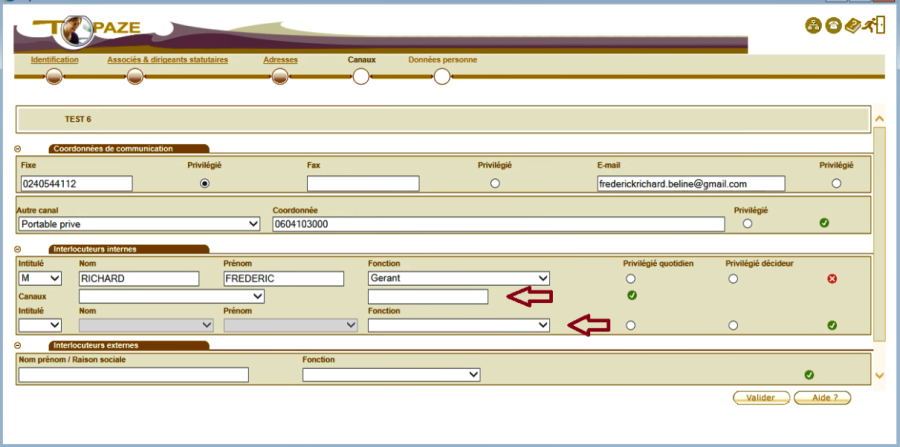Collapse the Coordonnées de communication section
This screenshot has height=447, width=900.
pos(18,149)
